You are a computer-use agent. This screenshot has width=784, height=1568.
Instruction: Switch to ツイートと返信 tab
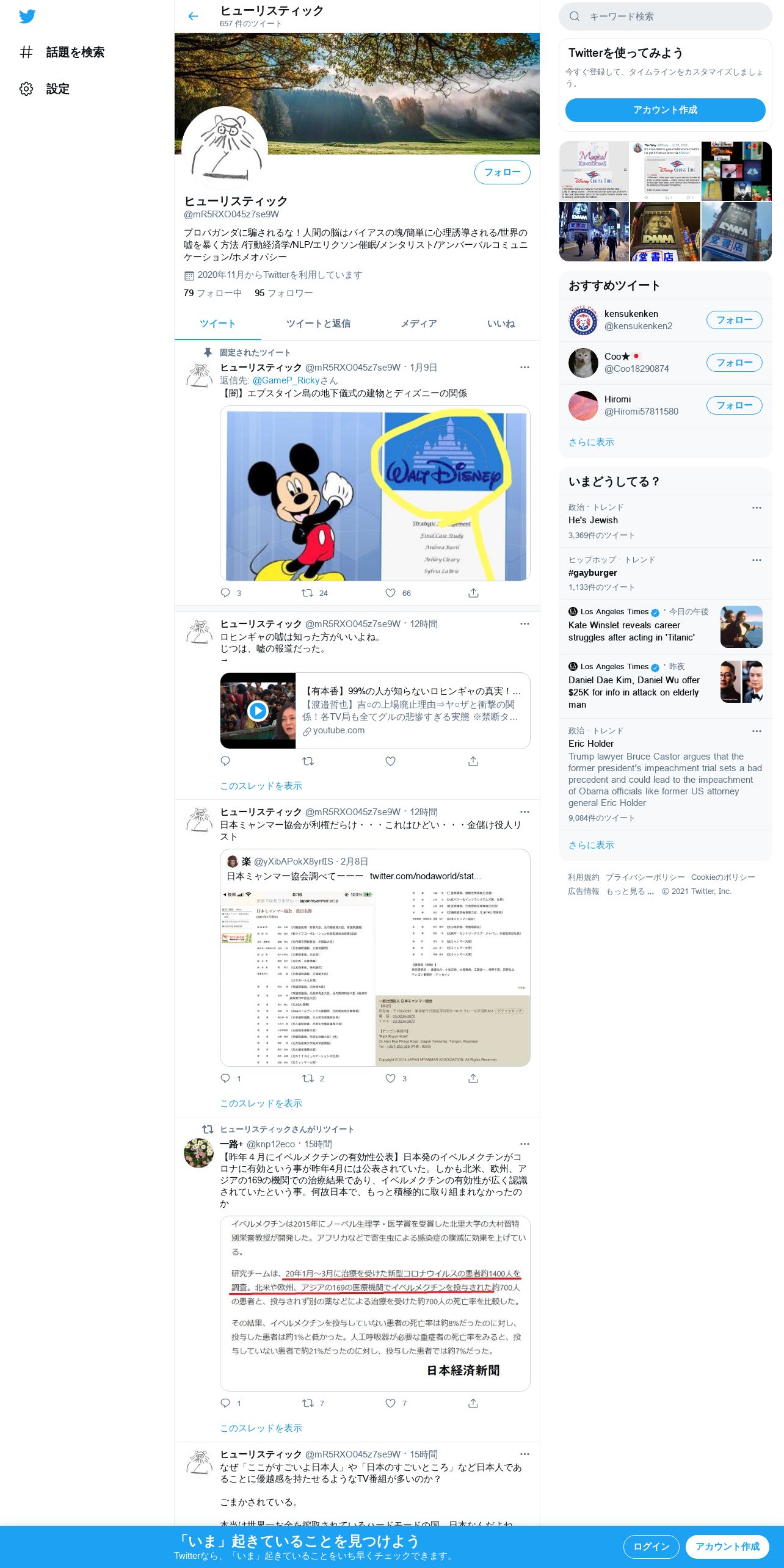[x=318, y=324]
